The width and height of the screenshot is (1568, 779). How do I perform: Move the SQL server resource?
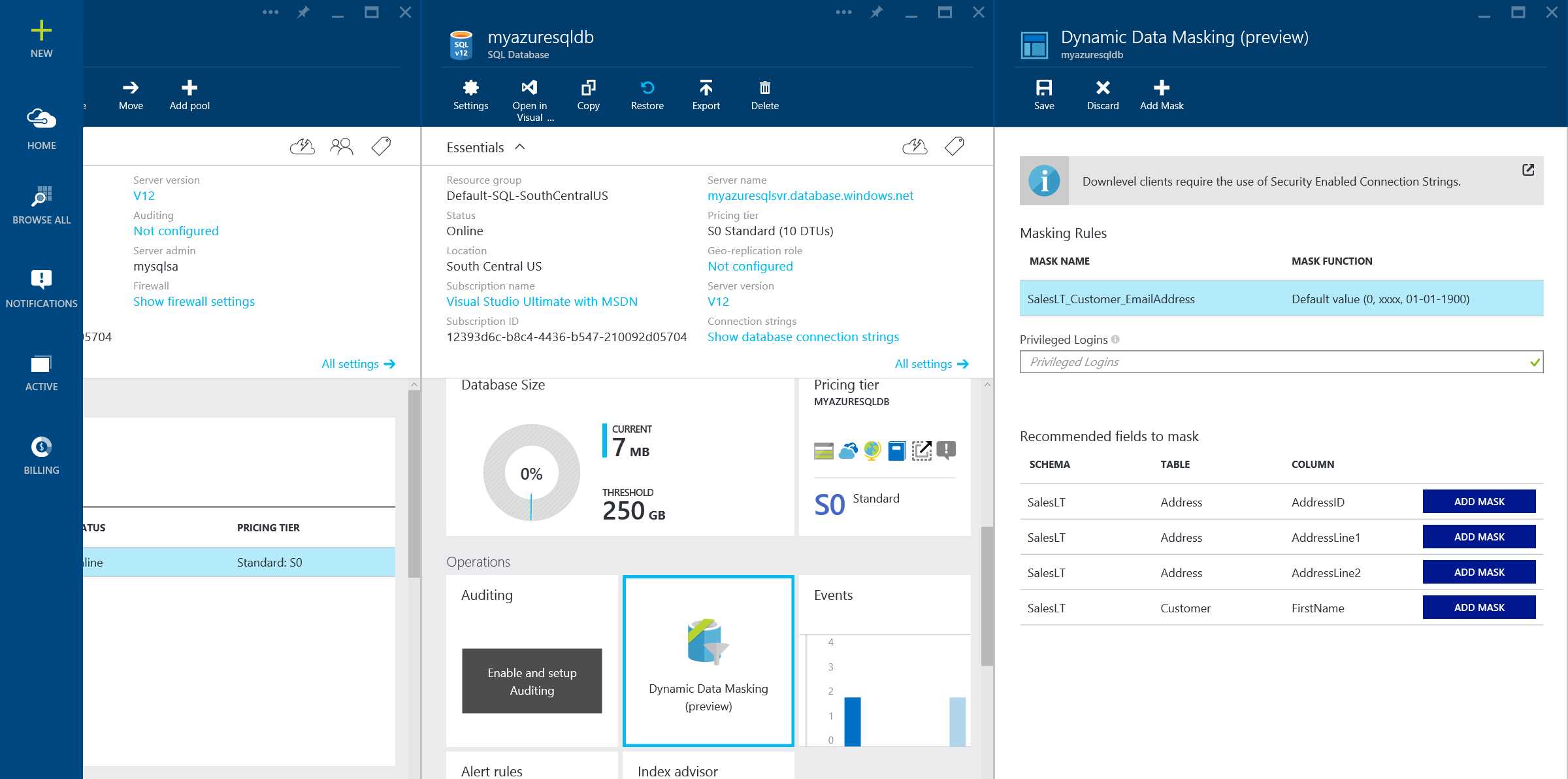coord(131,95)
